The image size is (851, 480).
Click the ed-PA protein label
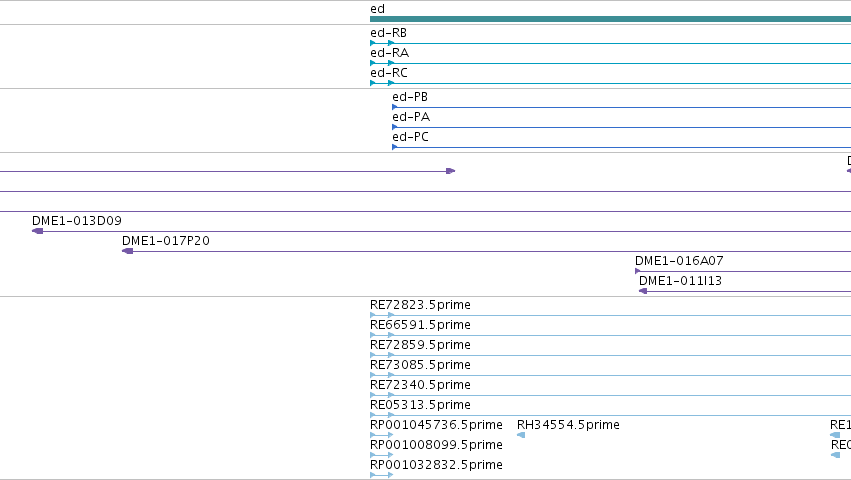point(411,117)
